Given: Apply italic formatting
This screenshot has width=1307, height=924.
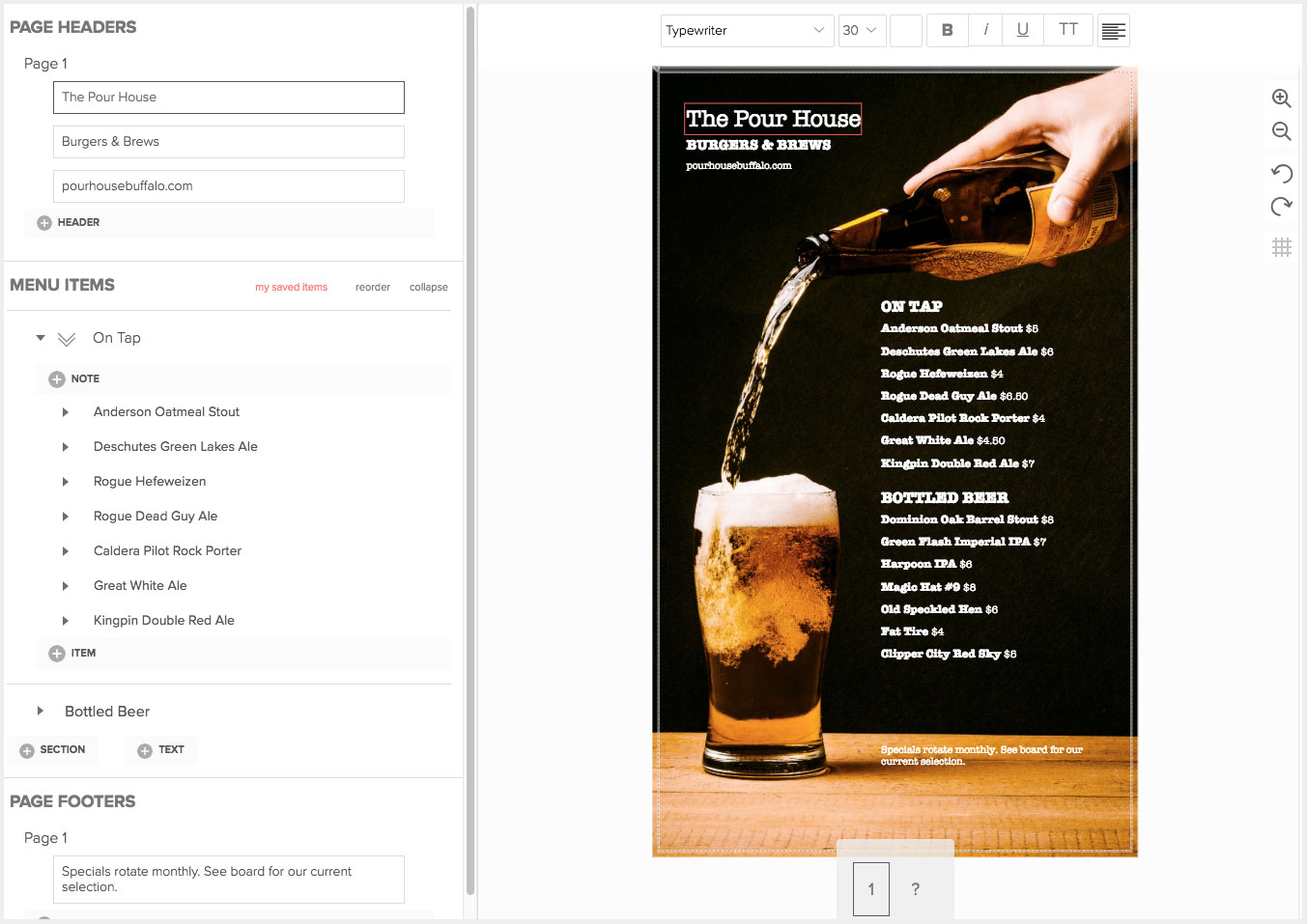Looking at the screenshot, I should pyautogui.click(x=985, y=30).
